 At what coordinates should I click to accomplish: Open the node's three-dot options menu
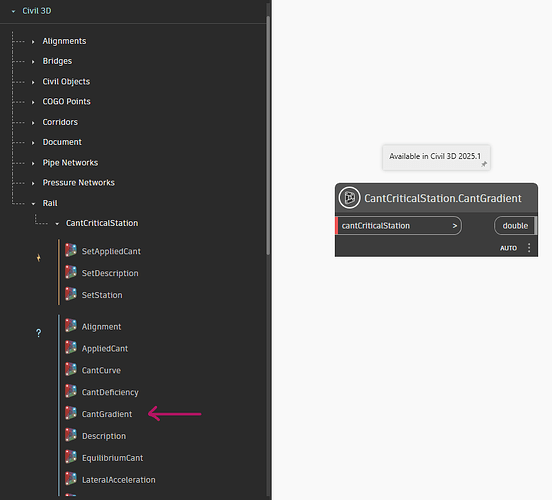529,248
